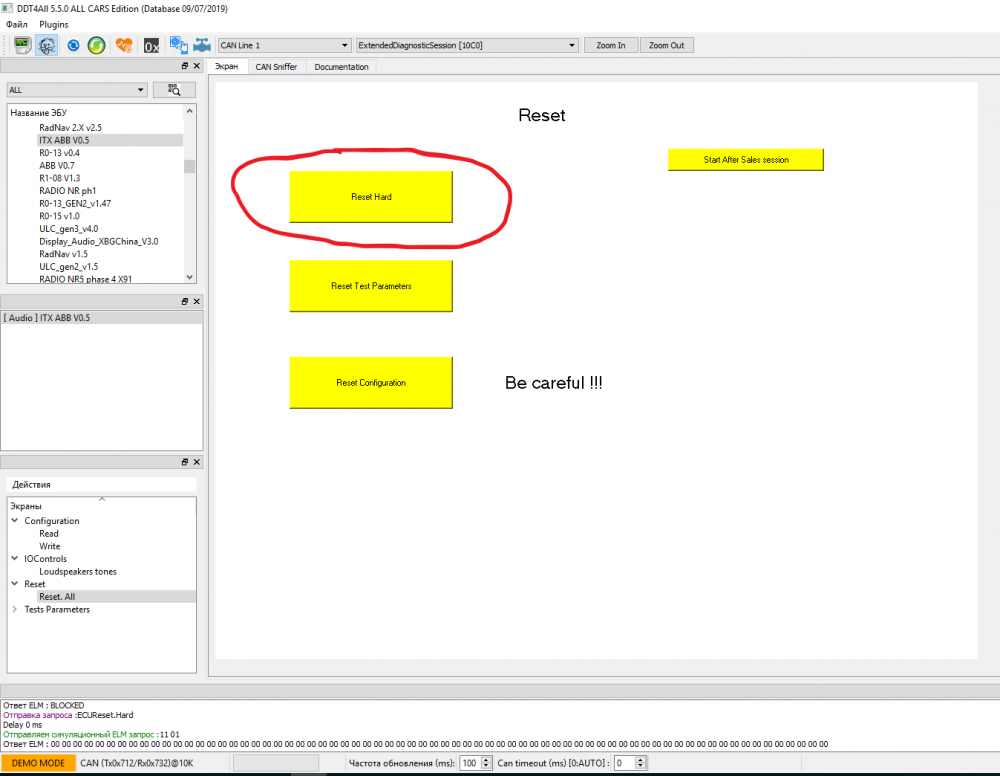
Task: Open the Plugins menu
Action: (x=54, y=24)
